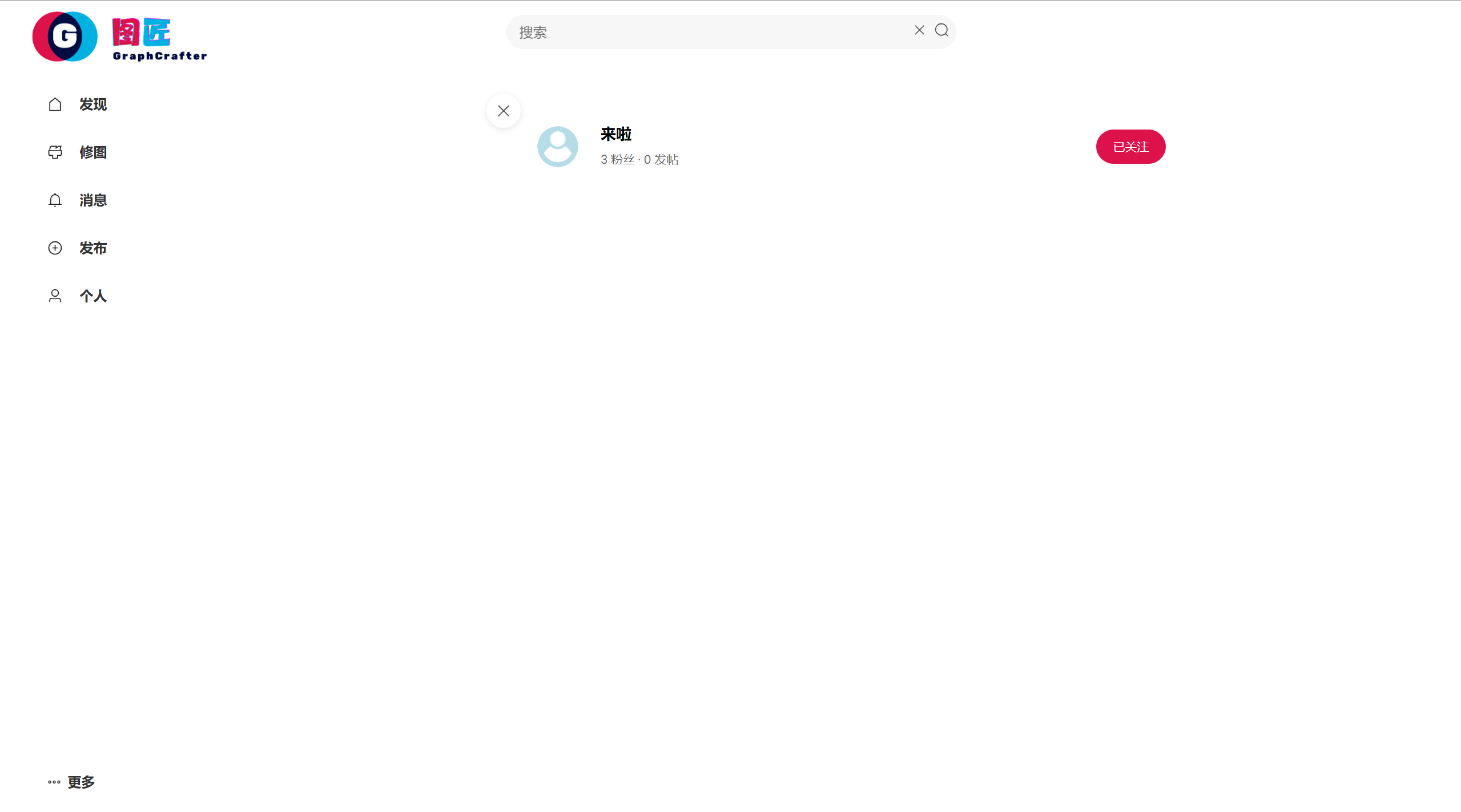Toggle the 已关注 follow button
Image resolution: width=1461 pixels, height=812 pixels.
pos(1130,147)
